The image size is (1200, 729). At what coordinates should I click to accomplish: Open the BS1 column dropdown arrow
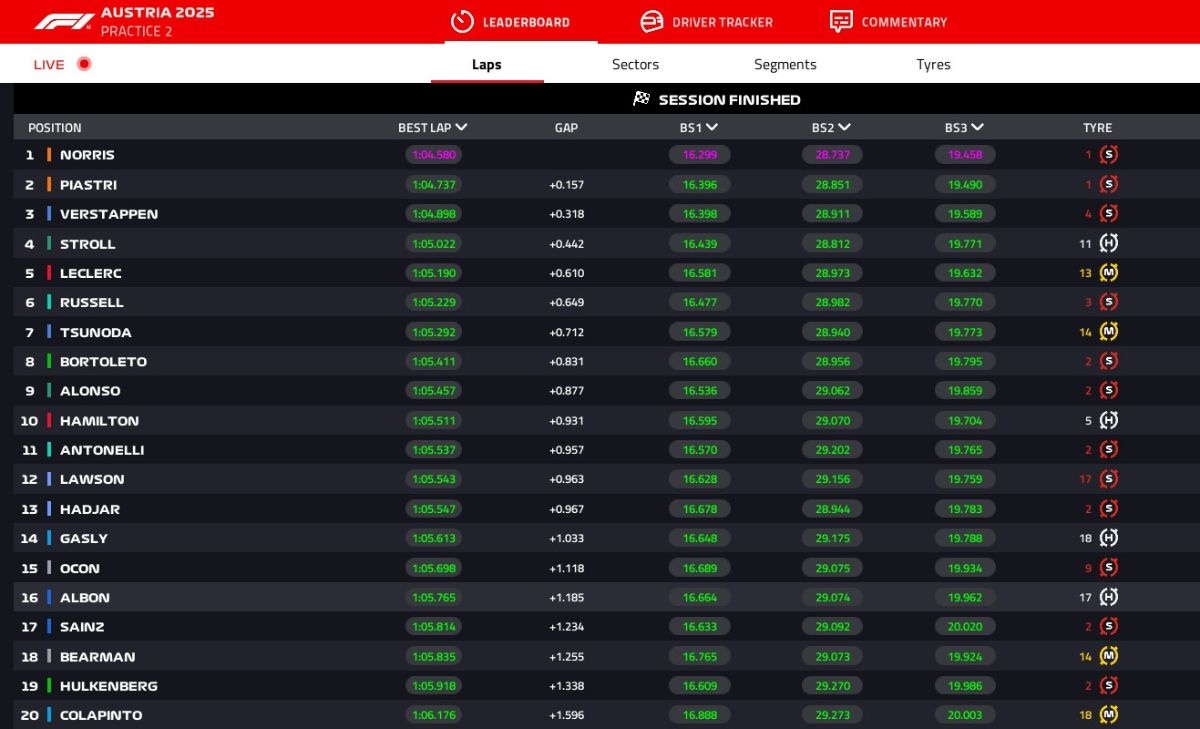pos(712,127)
